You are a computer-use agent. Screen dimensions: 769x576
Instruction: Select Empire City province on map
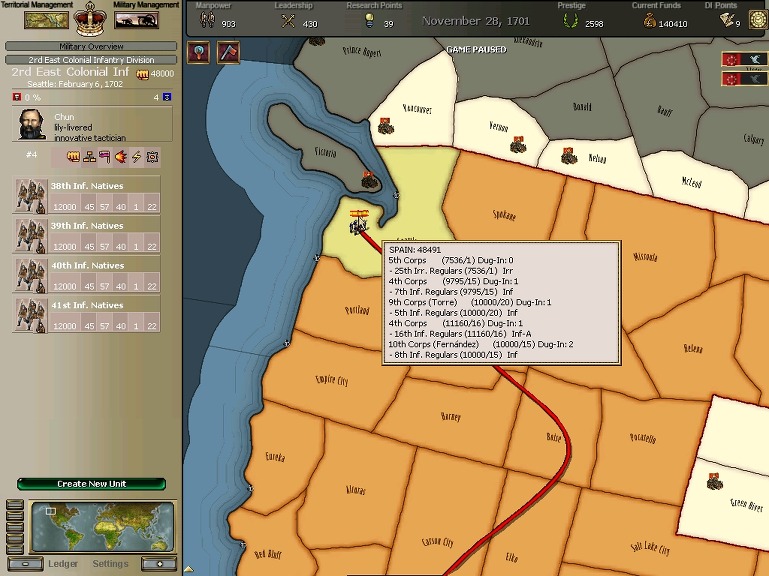(332, 380)
